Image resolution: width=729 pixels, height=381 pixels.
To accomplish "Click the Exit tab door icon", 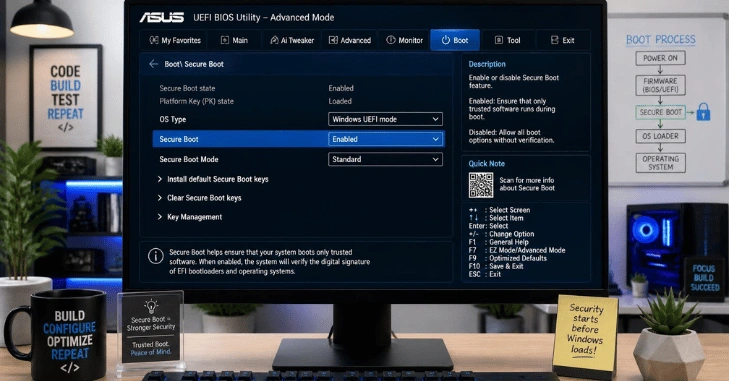I will pos(555,40).
